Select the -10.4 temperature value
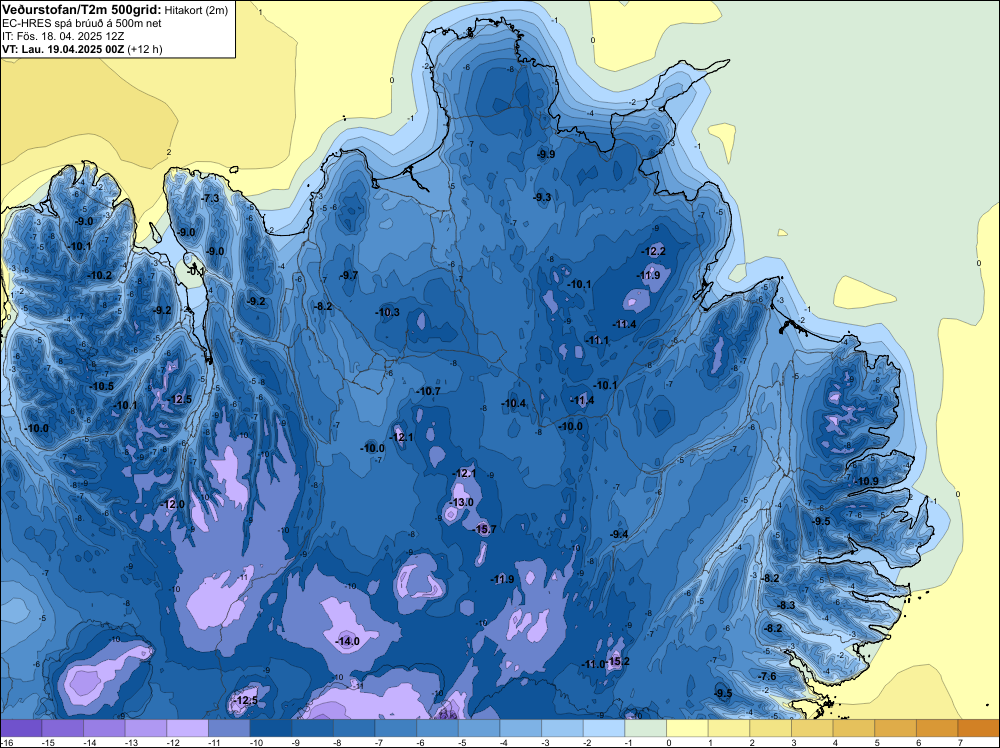Image resolution: width=1000 pixels, height=748 pixels. [513, 404]
